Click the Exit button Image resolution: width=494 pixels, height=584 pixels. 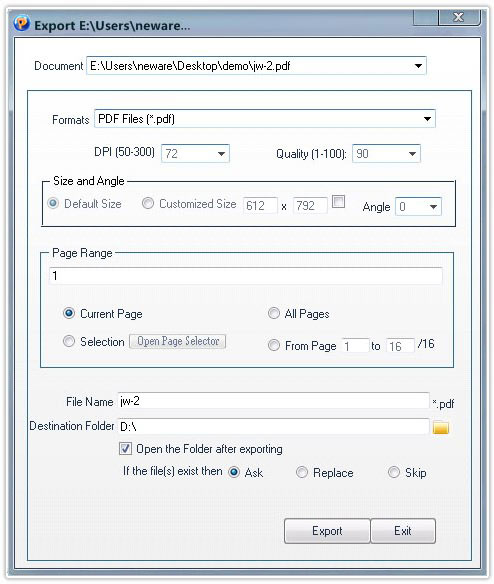[x=403, y=531]
